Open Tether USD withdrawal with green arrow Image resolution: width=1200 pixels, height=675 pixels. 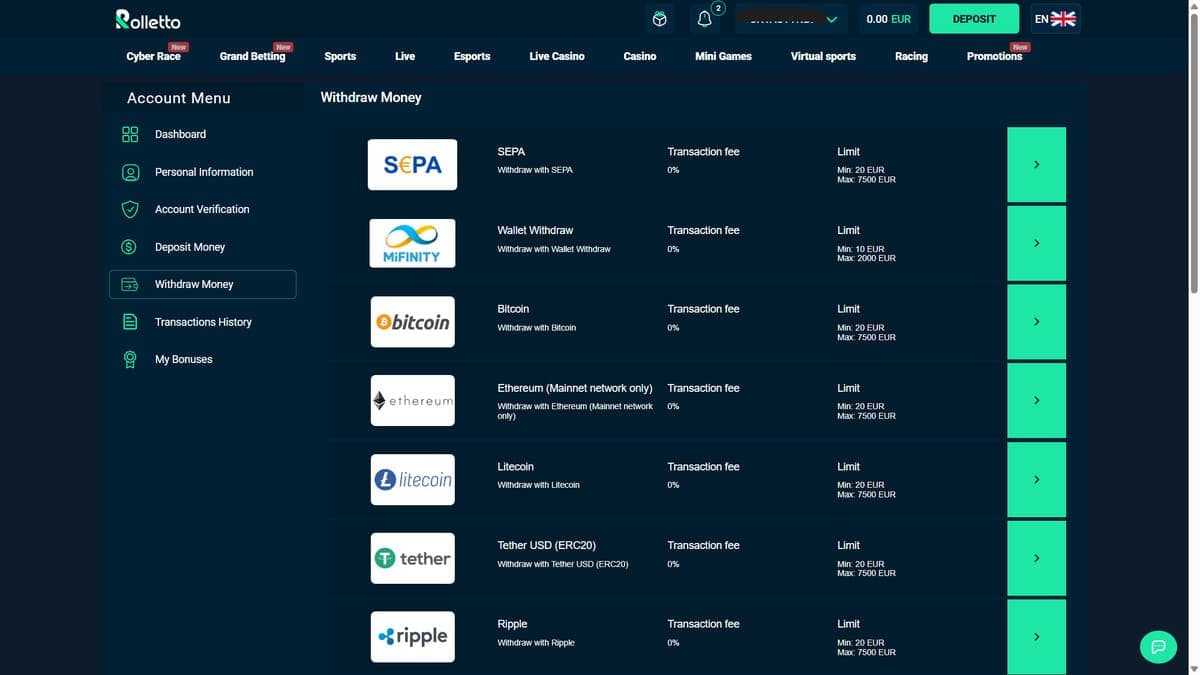[x=1036, y=558]
